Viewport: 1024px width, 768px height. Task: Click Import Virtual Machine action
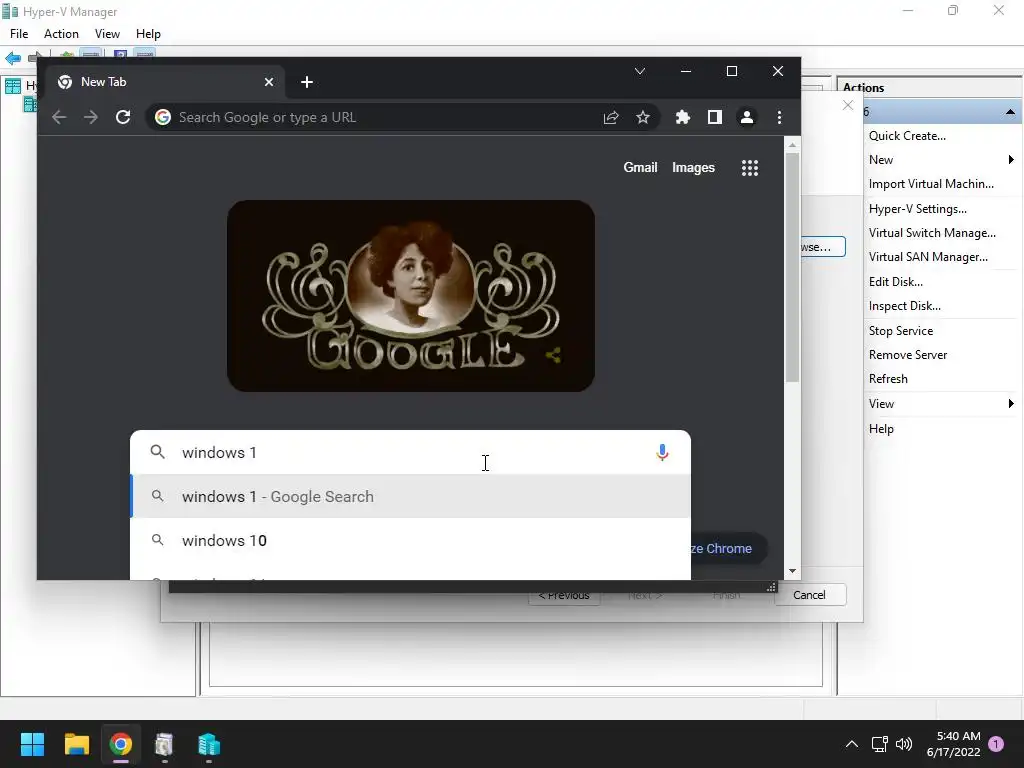coord(931,184)
